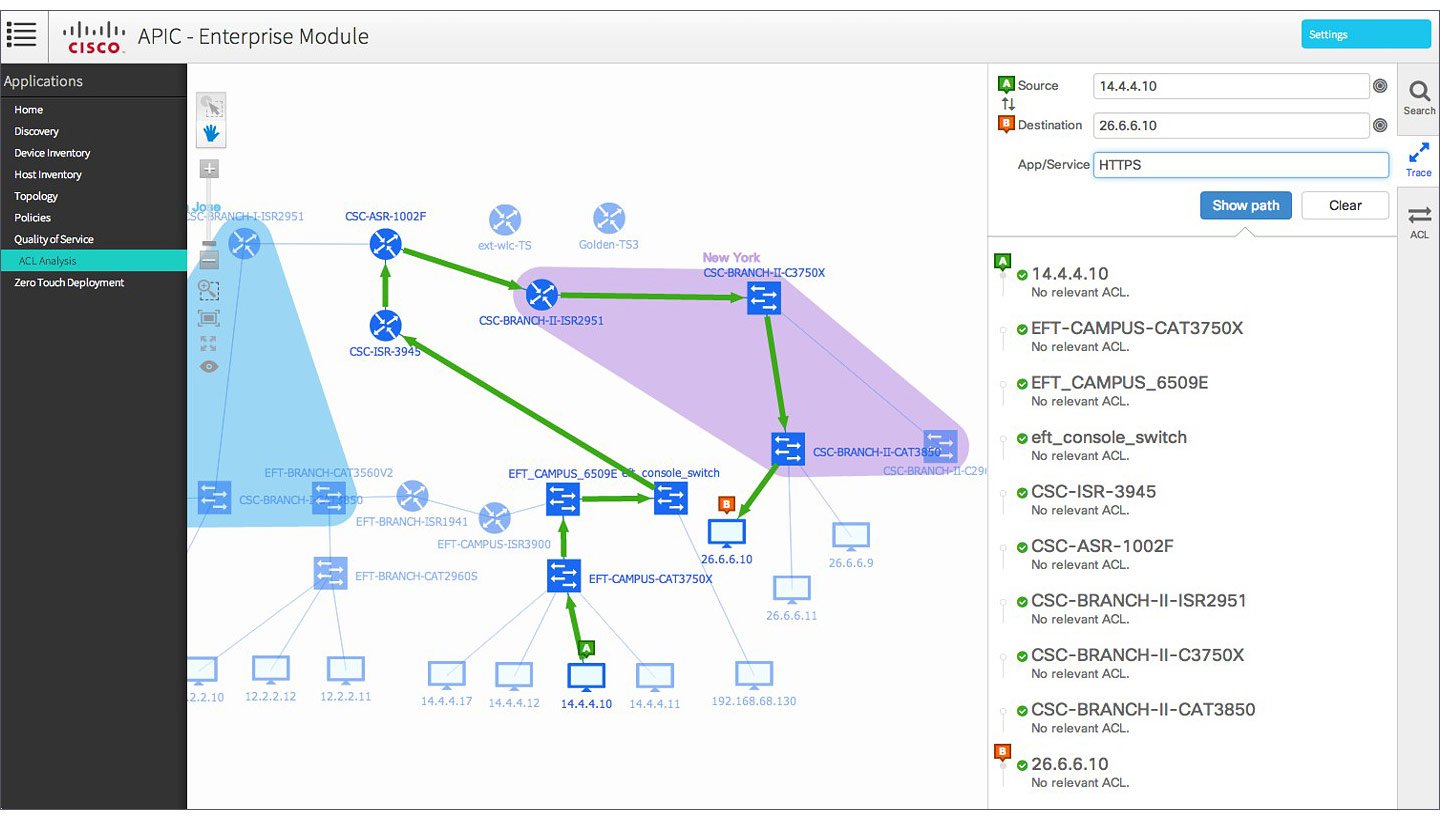Select host 14.4.4.10 monitor icon
Viewport: 1440px width, 820px height.
point(586,677)
